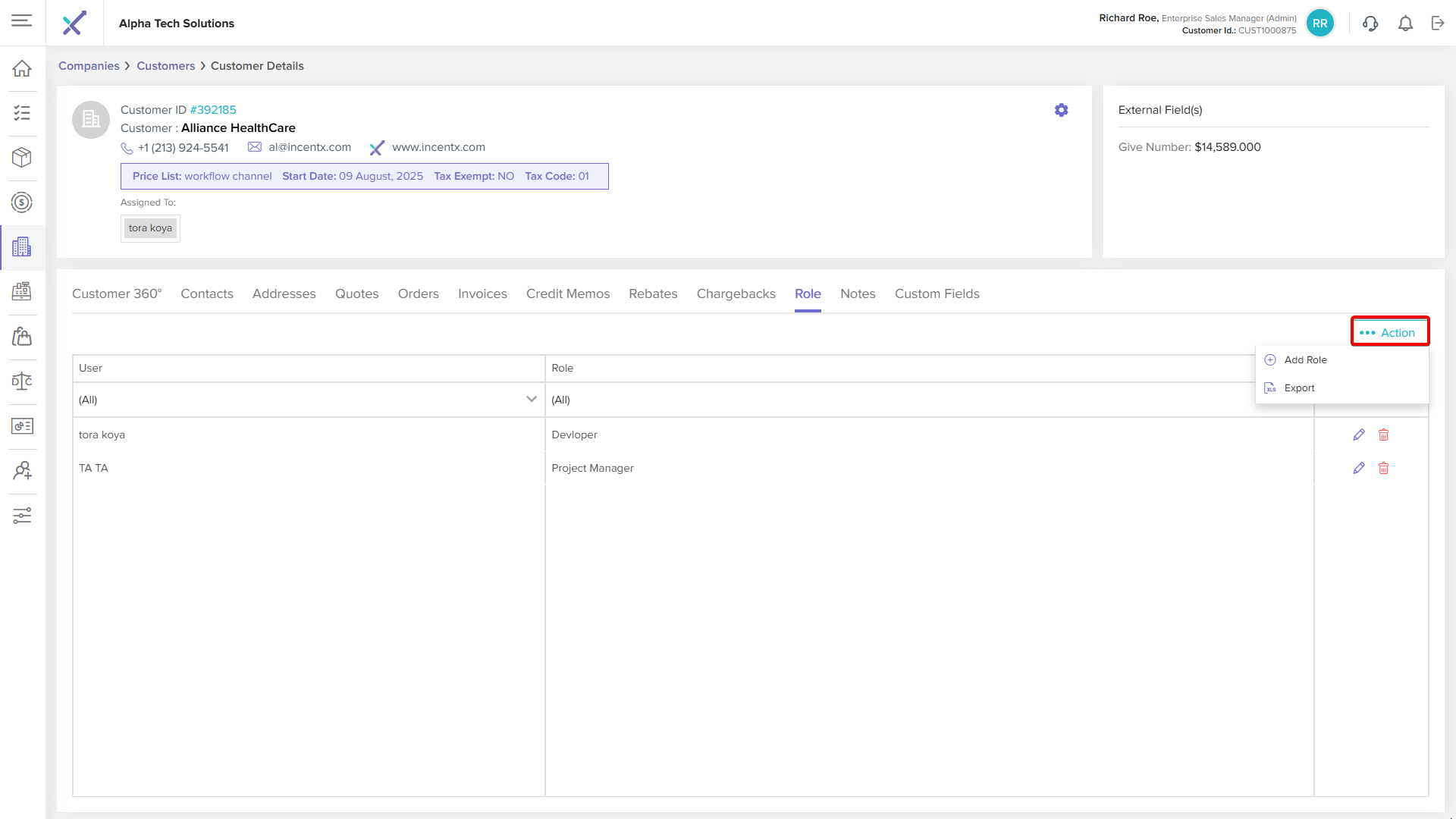The height and width of the screenshot is (819, 1456).
Task: Click the edit pencil for tora koya
Action: point(1358,435)
